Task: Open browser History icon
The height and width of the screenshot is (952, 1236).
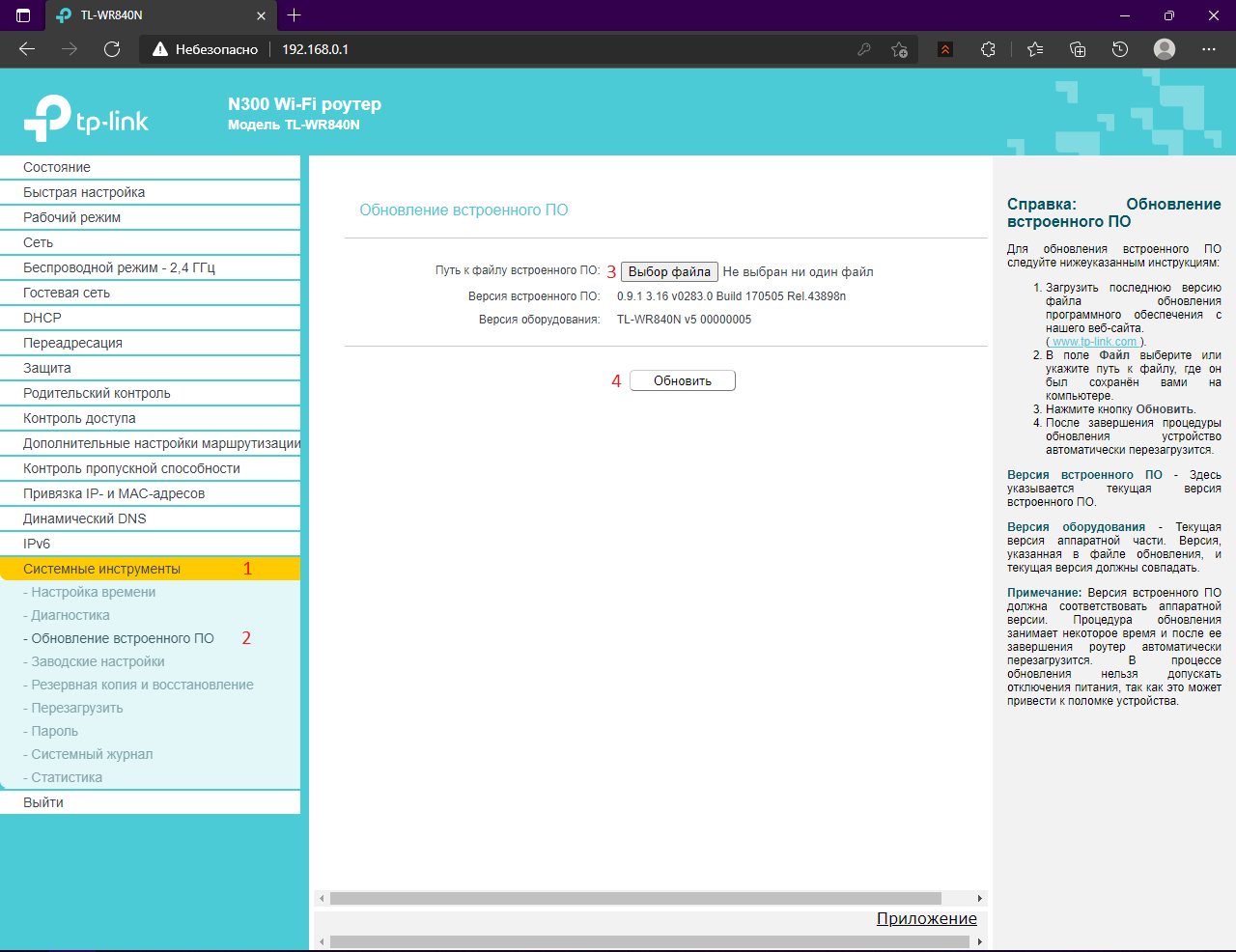Action: tap(1120, 49)
